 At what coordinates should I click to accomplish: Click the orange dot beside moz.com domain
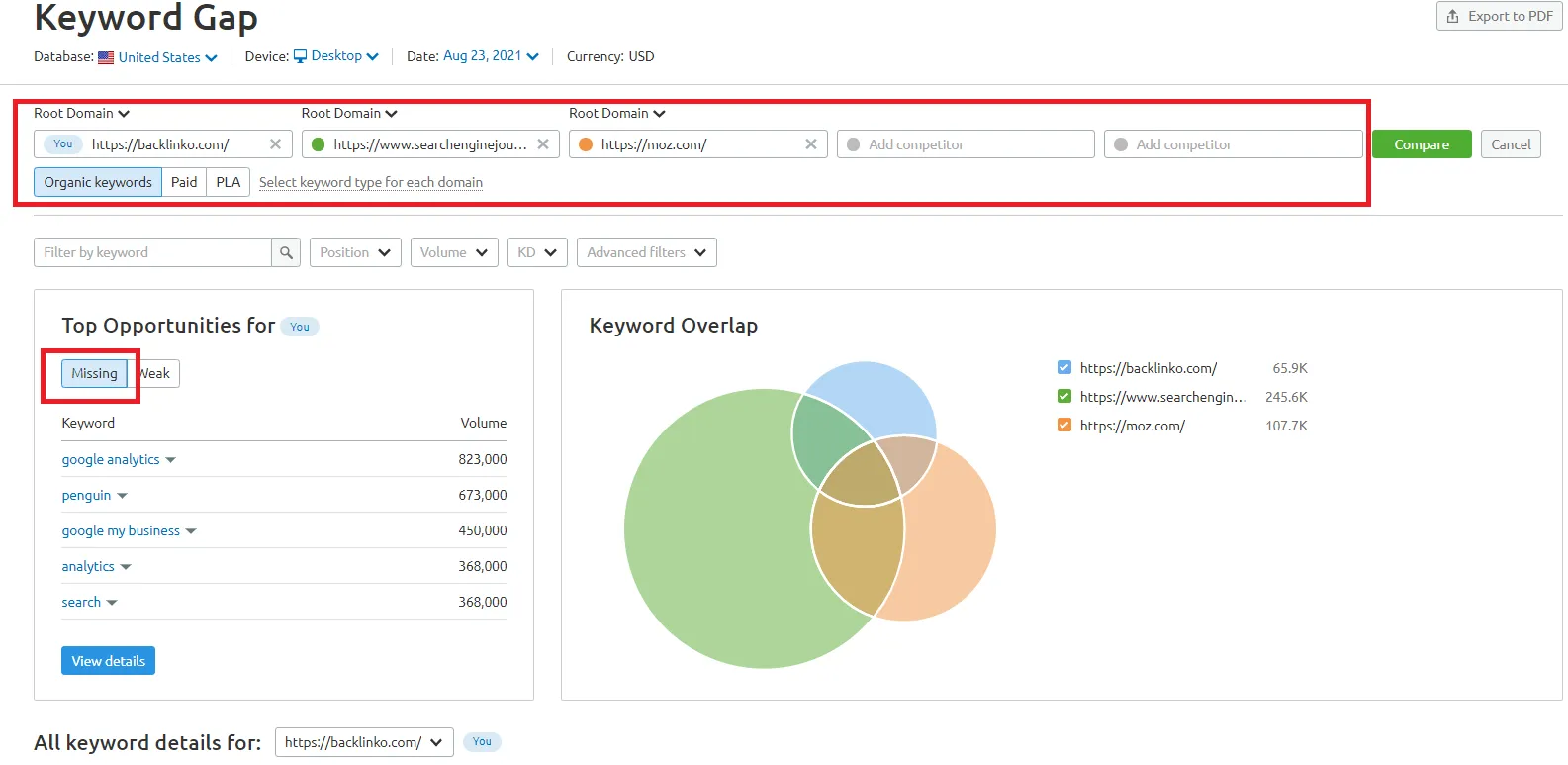pos(586,144)
